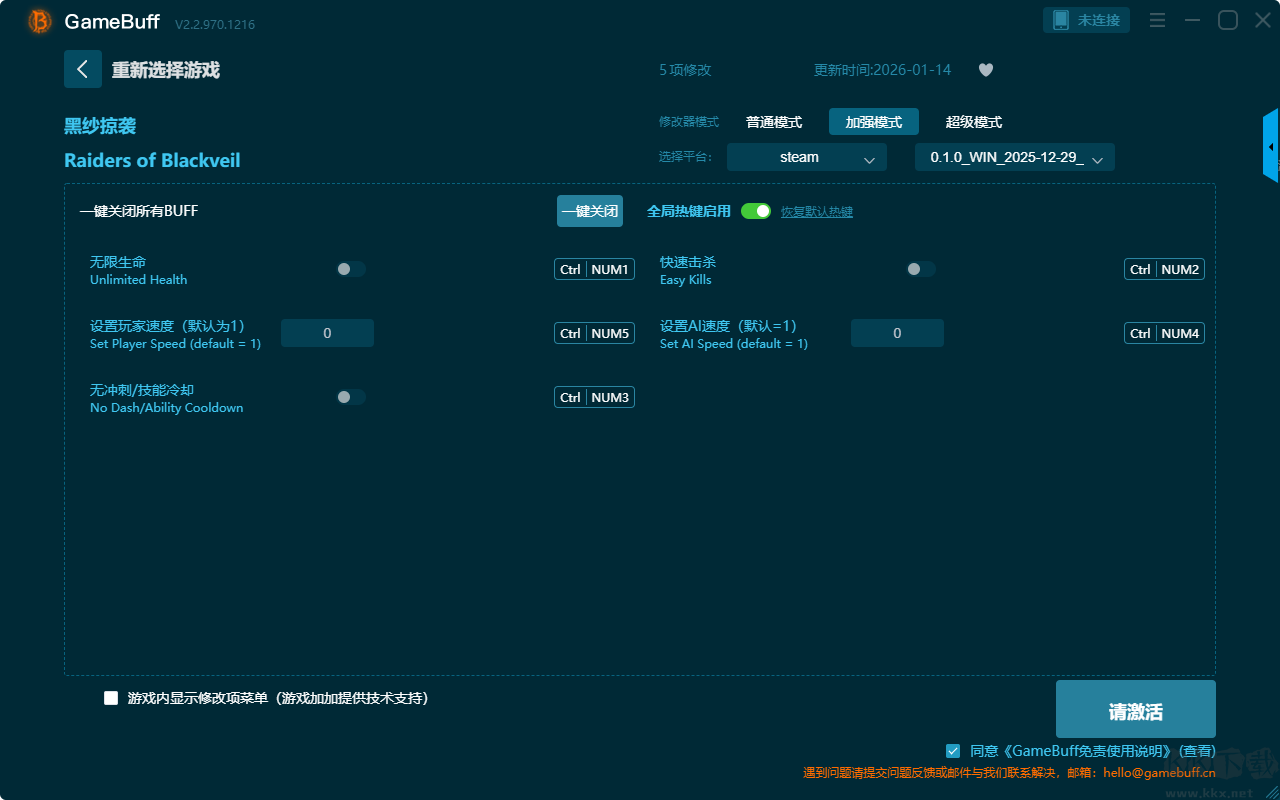
Task: Check the in-game modifier menu checkbox
Action: pos(111,698)
